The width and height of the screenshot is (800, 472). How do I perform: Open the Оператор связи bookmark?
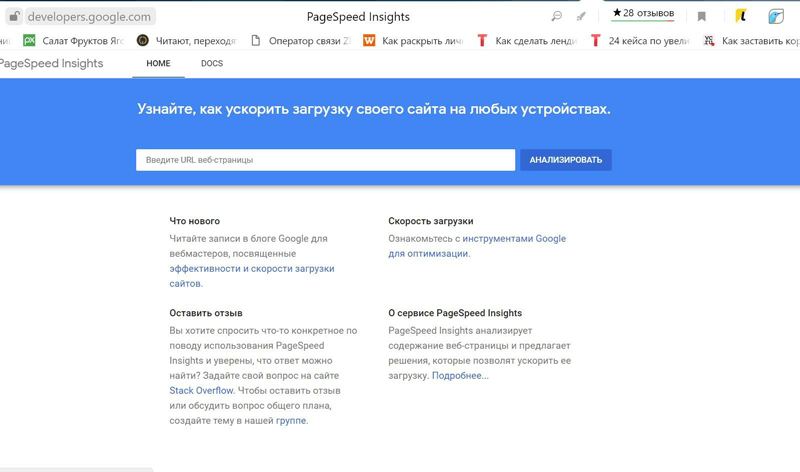(x=310, y=41)
